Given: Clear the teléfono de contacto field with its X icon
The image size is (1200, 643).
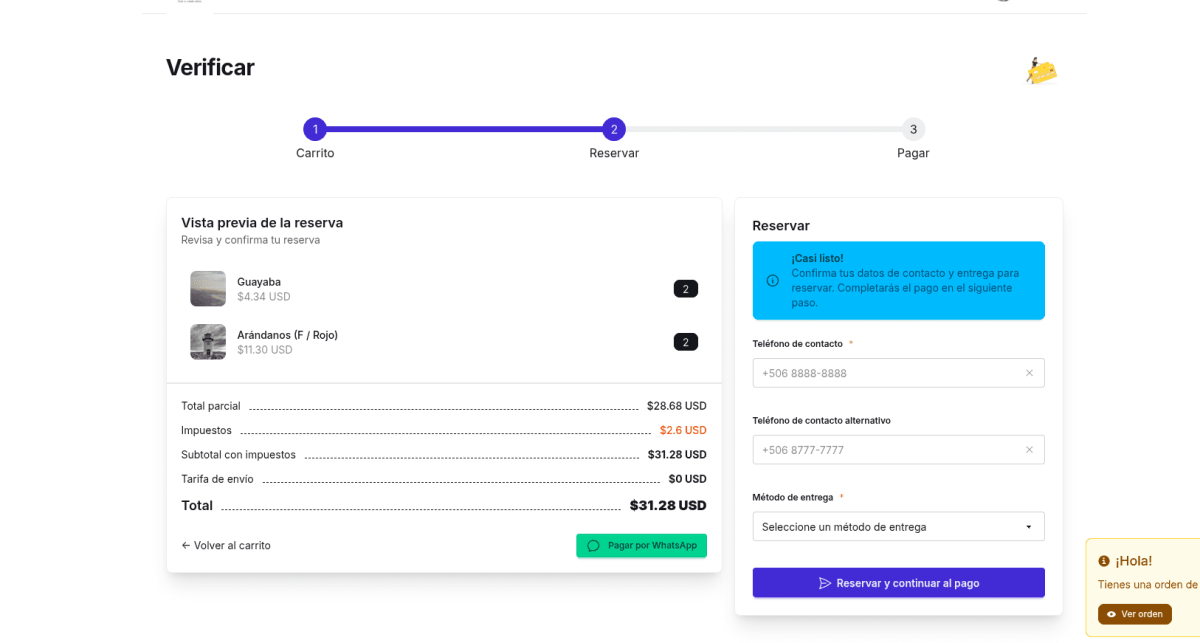Looking at the screenshot, I should pyautogui.click(x=1029, y=372).
